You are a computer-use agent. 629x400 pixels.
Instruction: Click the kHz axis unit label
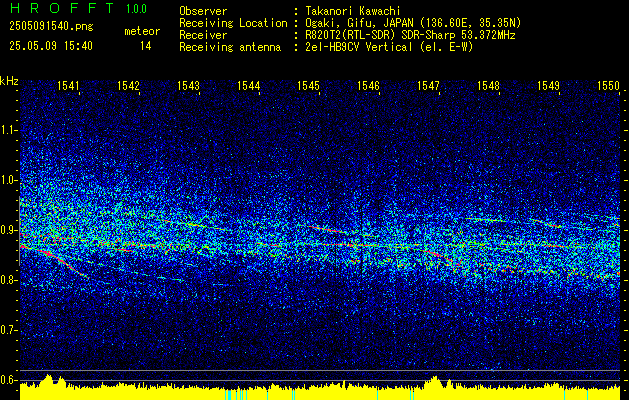9,81
